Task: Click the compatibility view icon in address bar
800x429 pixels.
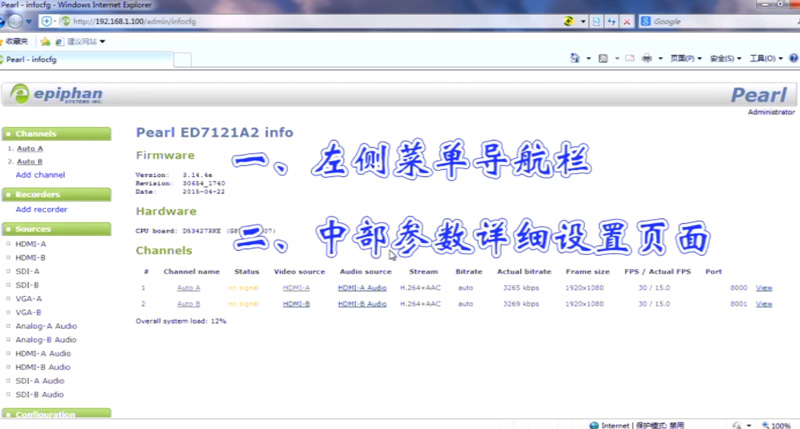Action: click(595, 21)
